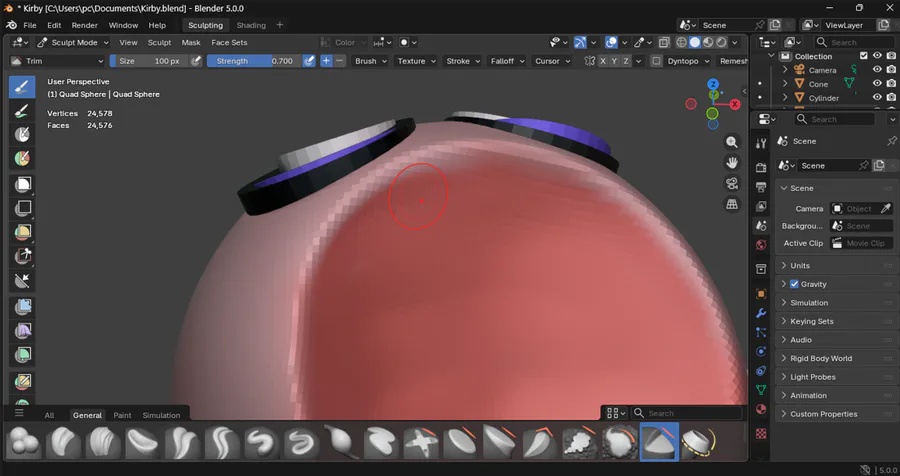Open the Brush settings dropdown

[x=370, y=61]
